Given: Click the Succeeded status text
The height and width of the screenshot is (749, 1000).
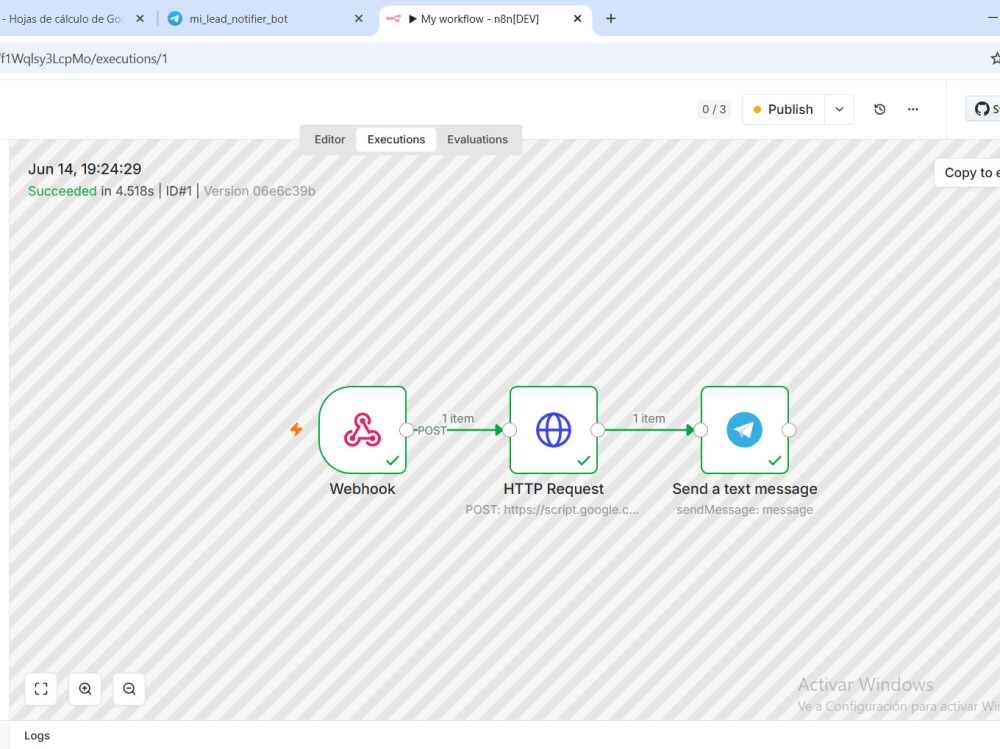Looking at the screenshot, I should (x=62, y=191).
